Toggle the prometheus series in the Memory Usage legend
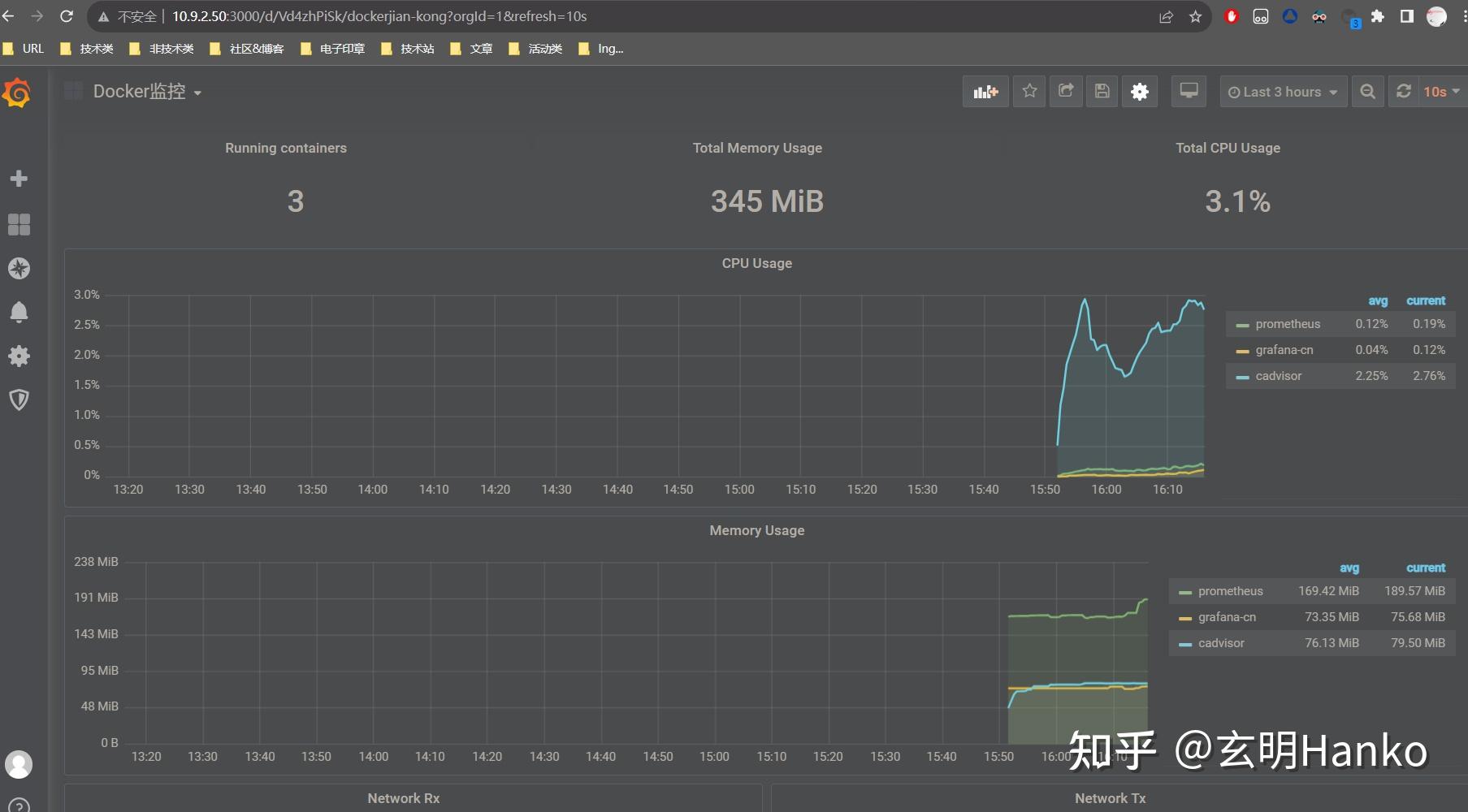Screen dimensions: 1468x812 (x=1230, y=591)
